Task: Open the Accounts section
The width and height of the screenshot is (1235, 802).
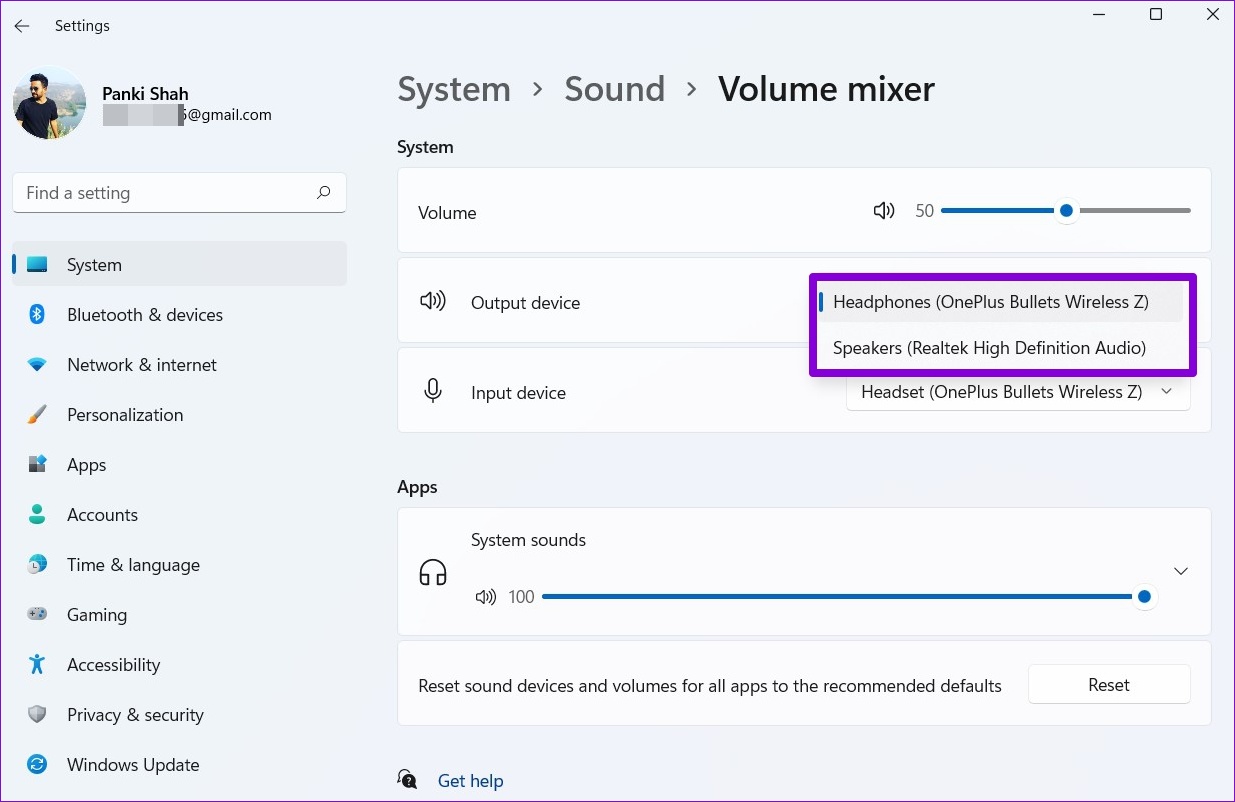Action: [179, 515]
